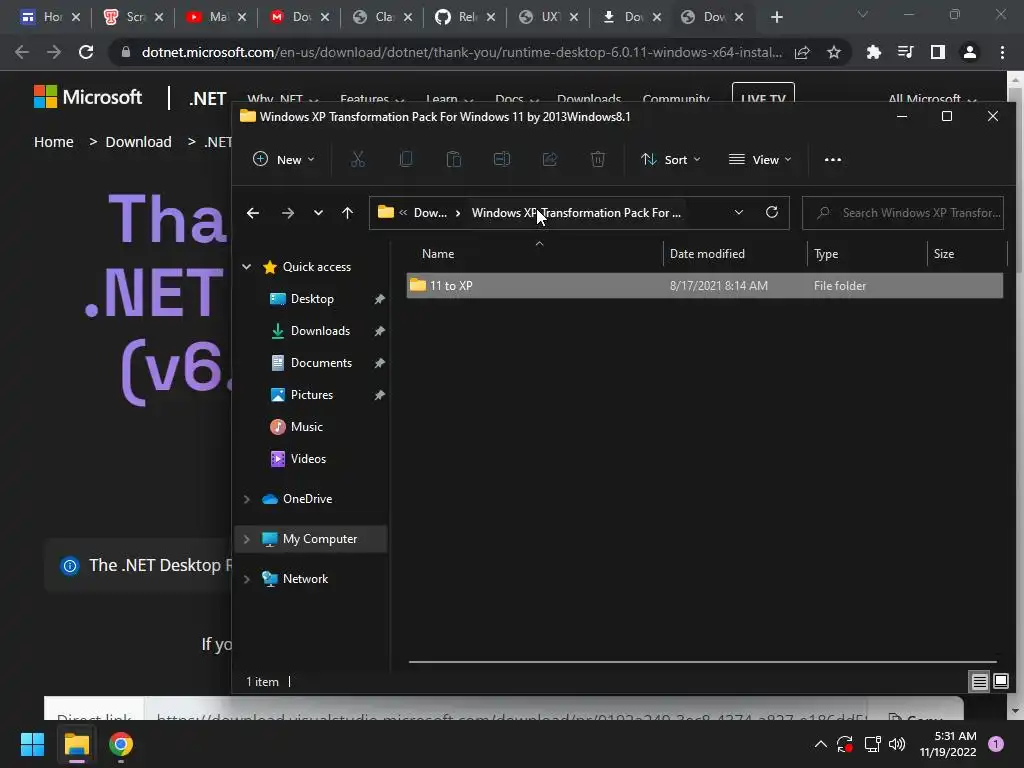Open clock and date notification area
The image size is (1024, 768).
pos(948,744)
